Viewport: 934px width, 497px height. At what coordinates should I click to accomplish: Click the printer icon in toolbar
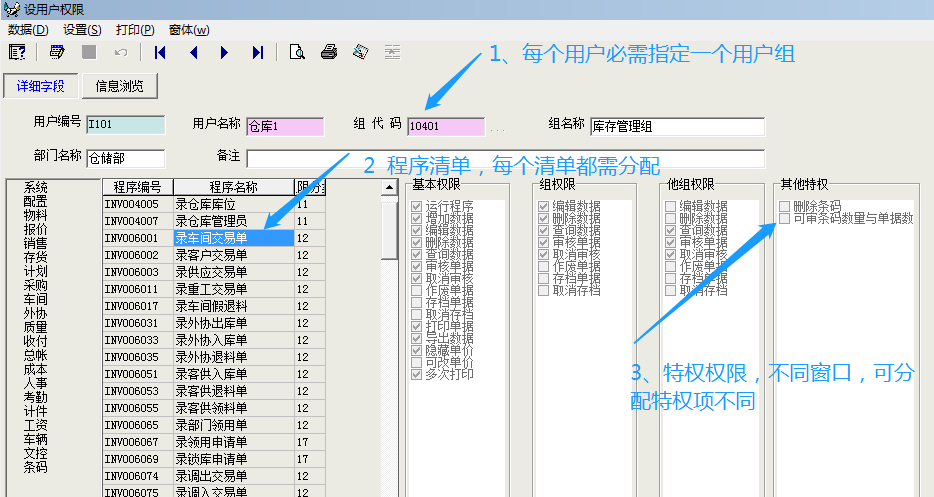pyautogui.click(x=328, y=52)
